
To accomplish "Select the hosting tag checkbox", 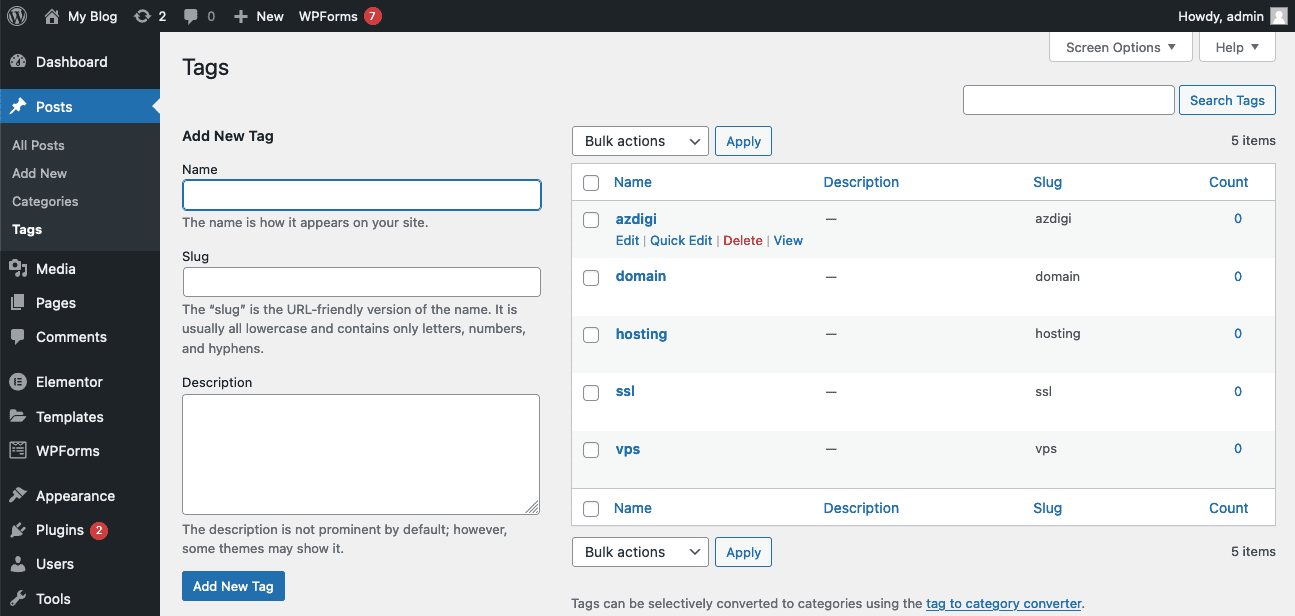I will 591,335.
